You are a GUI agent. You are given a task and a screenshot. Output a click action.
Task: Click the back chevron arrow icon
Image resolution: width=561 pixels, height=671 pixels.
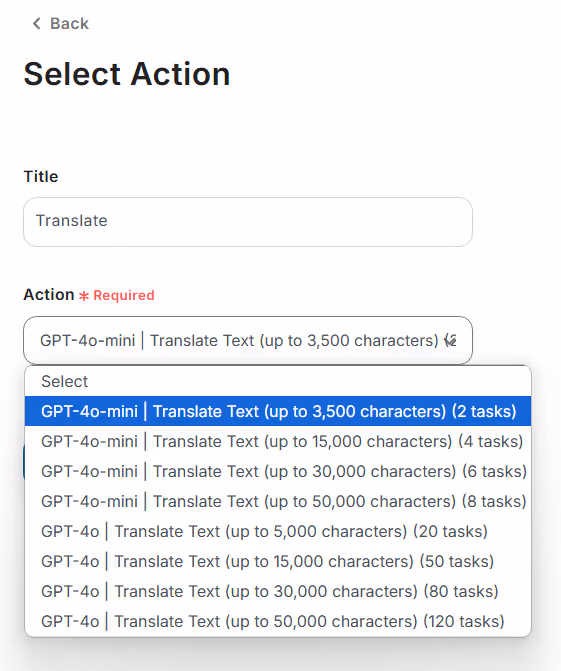click(x=37, y=24)
